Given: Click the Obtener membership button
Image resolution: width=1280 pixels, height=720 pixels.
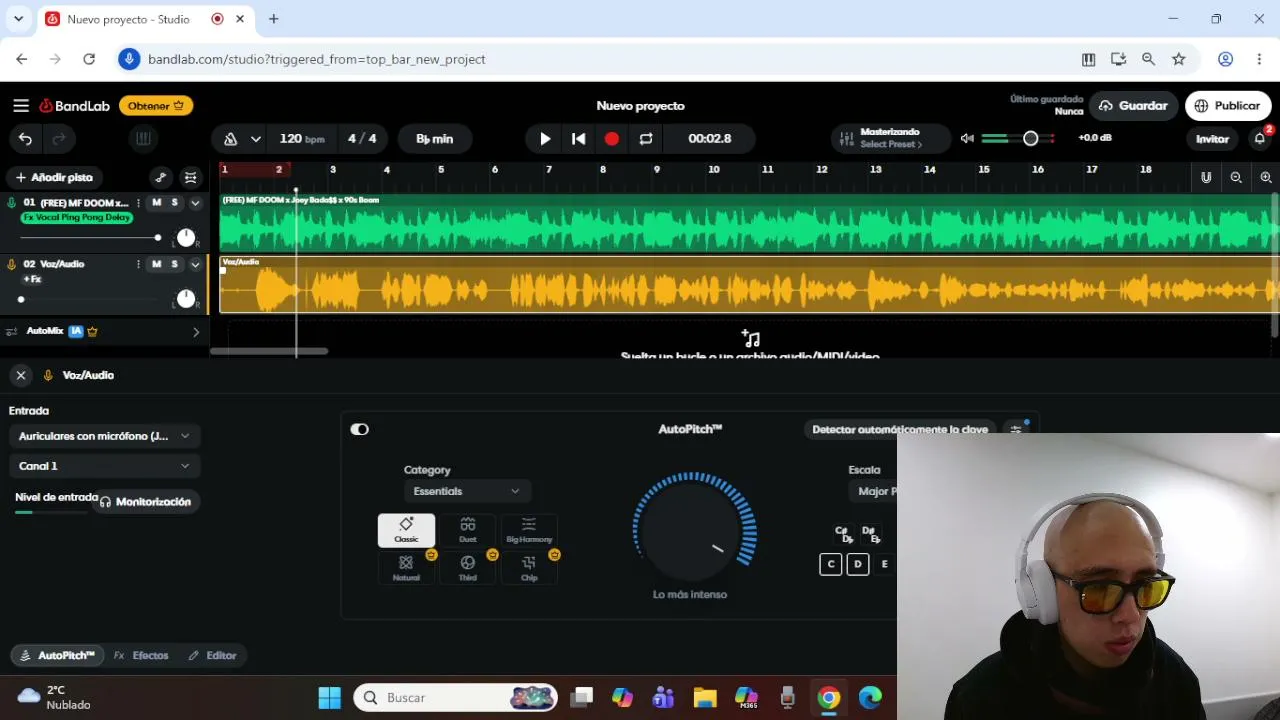Looking at the screenshot, I should 156,106.
